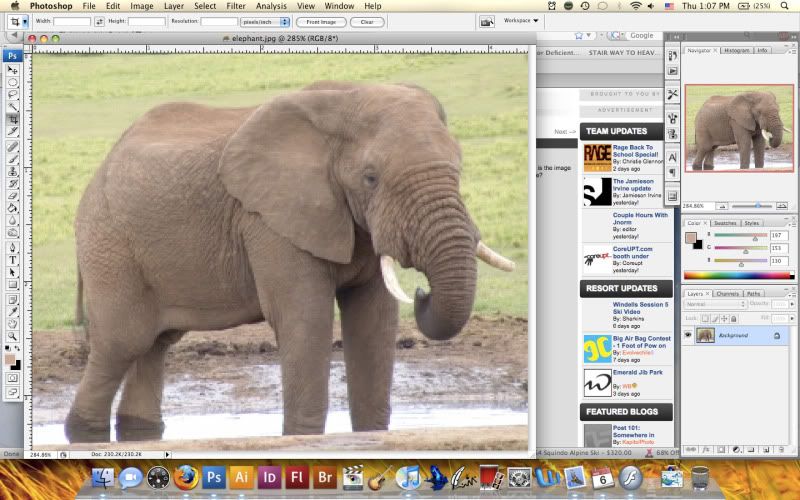Launch Firefox from the Dock
The width and height of the screenshot is (800, 500).
point(184,478)
